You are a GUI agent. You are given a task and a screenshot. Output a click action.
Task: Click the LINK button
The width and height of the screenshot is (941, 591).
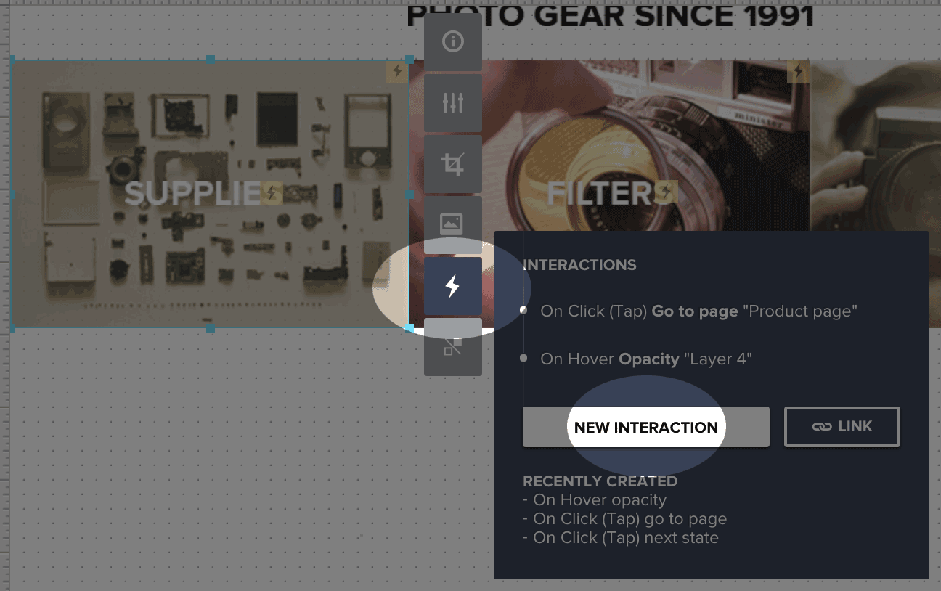pyautogui.click(x=841, y=427)
